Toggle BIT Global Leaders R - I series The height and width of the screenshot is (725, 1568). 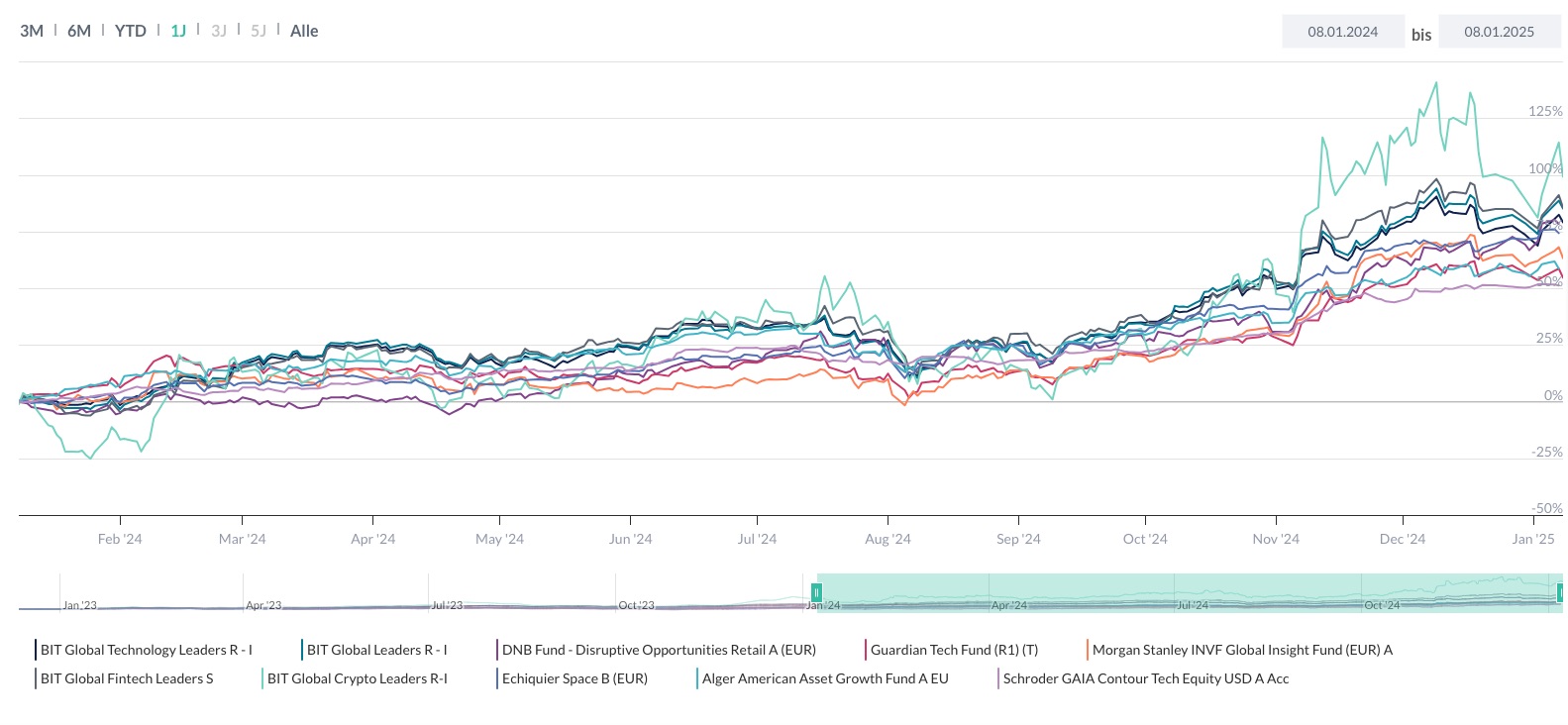click(376, 650)
